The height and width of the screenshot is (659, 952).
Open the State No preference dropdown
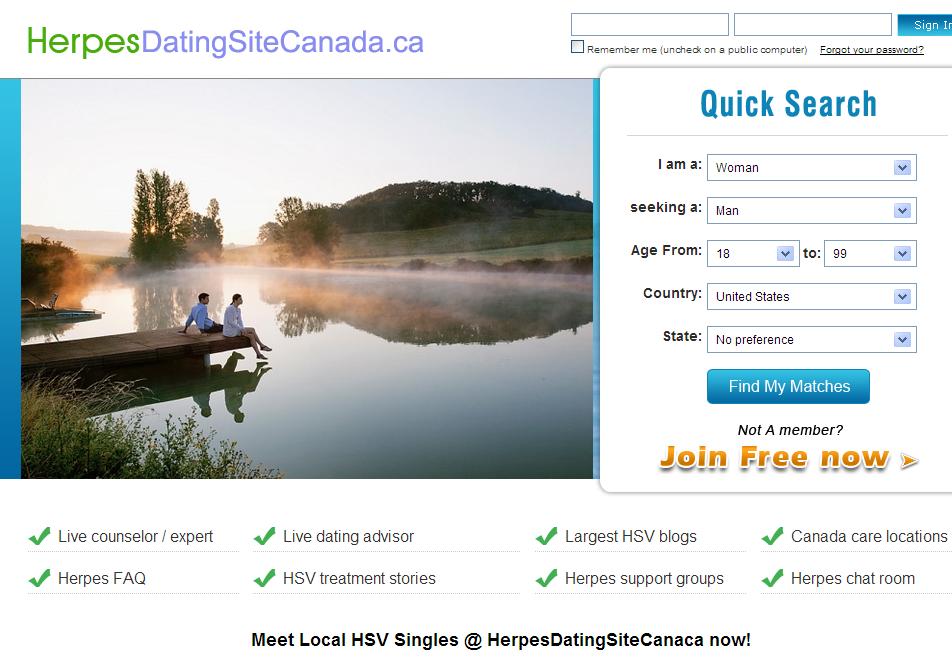tap(812, 340)
